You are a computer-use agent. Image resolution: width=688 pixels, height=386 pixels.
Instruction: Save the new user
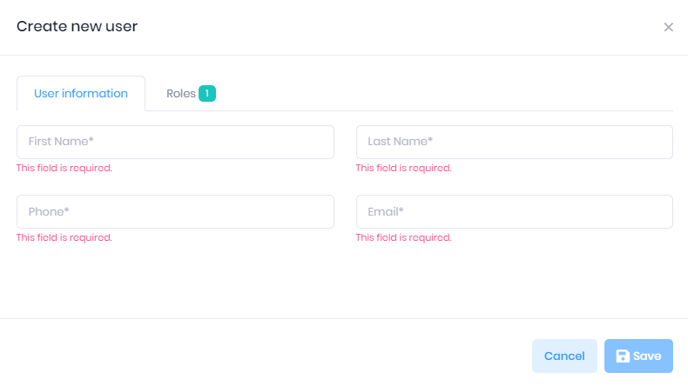coord(638,356)
